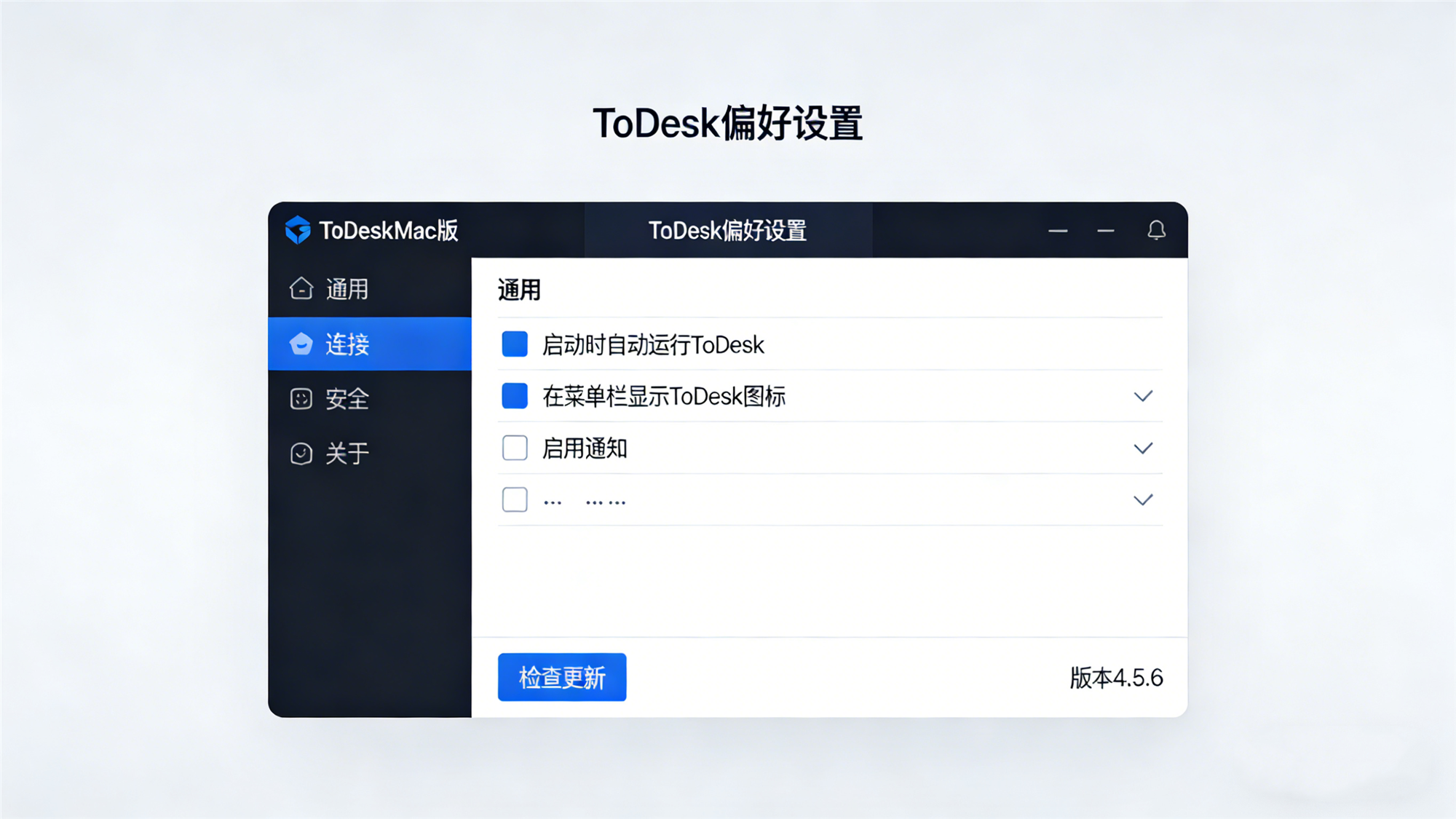Click the smiley face icon beside 安全
Image resolution: width=1456 pixels, height=819 pixels.
(x=301, y=399)
